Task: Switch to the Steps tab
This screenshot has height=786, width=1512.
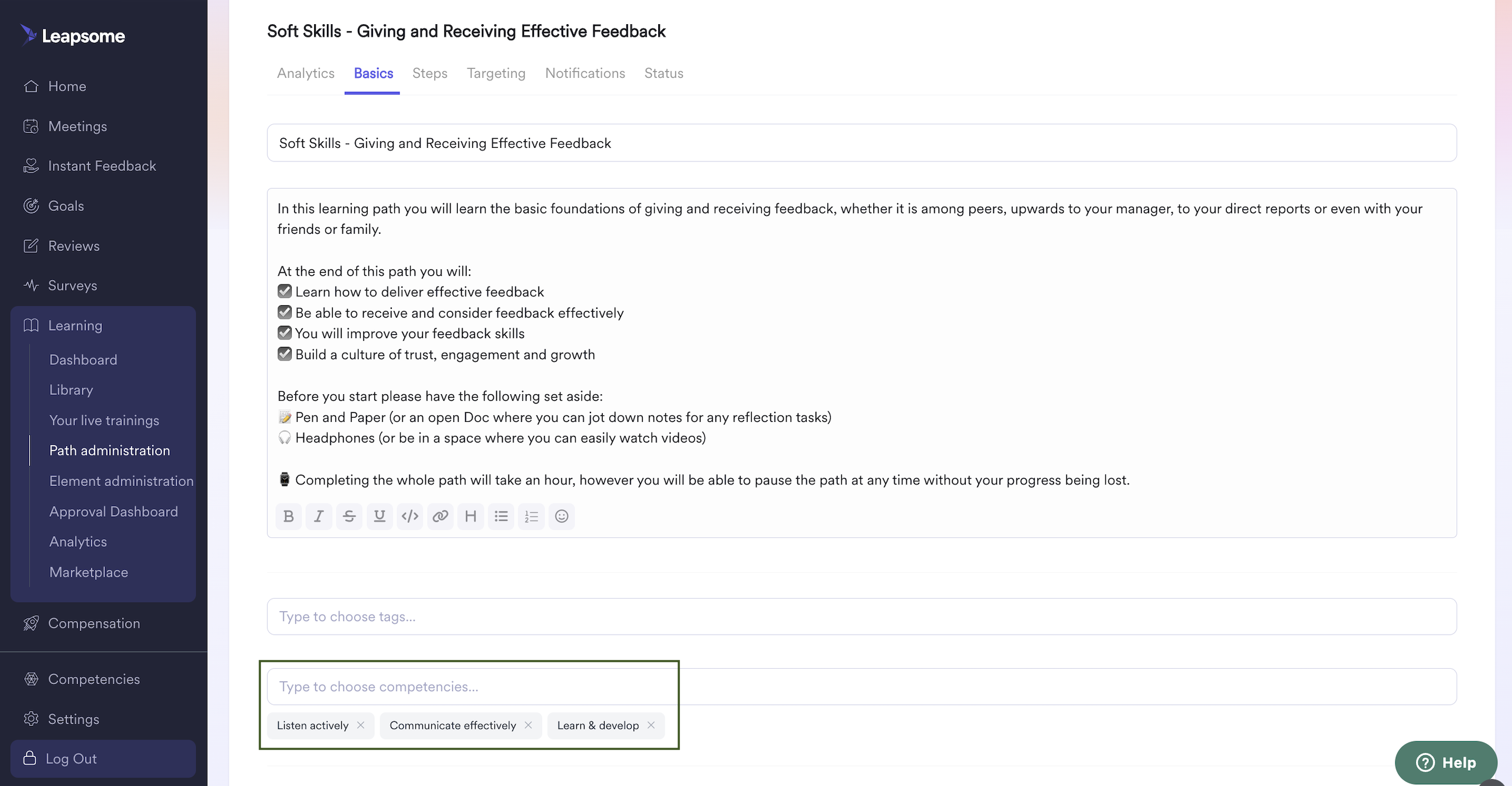Action: click(x=430, y=73)
